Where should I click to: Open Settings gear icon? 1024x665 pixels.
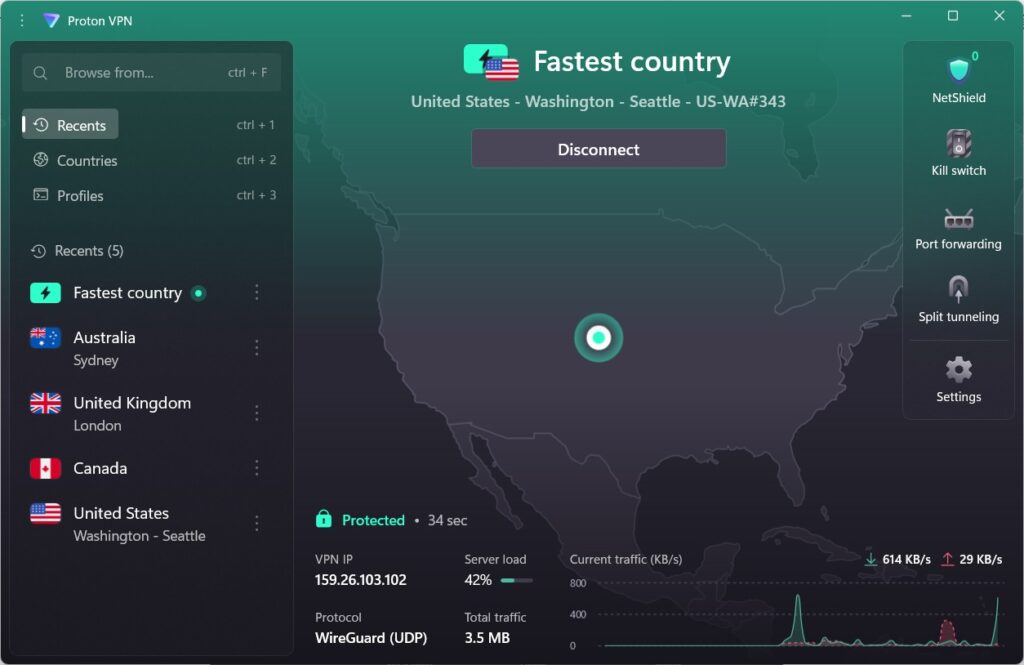click(959, 370)
